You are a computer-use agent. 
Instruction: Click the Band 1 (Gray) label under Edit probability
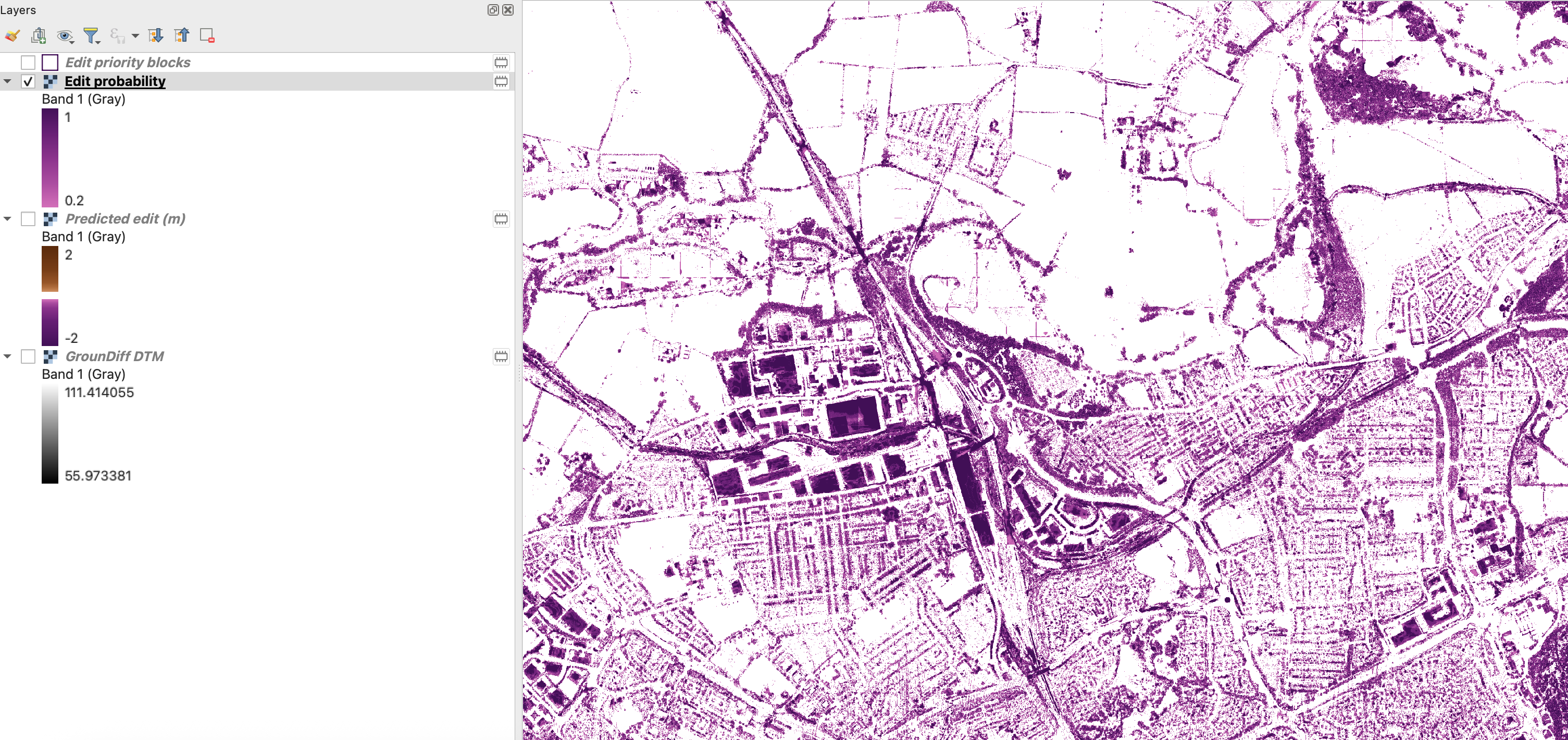click(x=83, y=100)
